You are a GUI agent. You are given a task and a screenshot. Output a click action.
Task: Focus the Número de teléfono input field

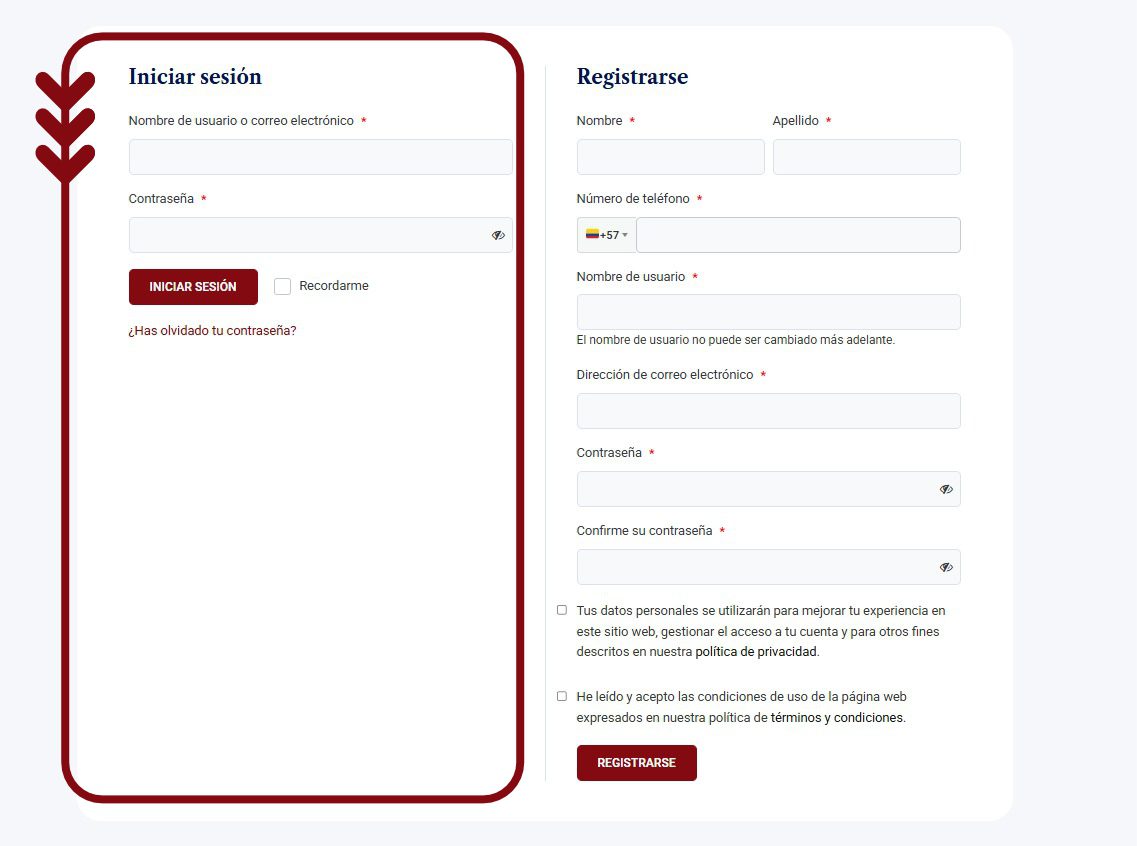pyautogui.click(x=798, y=235)
